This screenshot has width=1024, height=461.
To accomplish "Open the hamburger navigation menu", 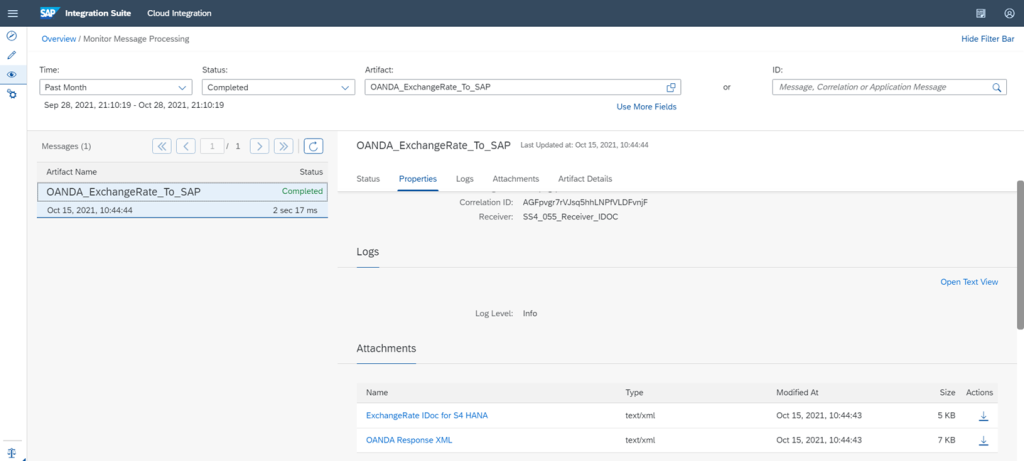I will tap(12, 13).
